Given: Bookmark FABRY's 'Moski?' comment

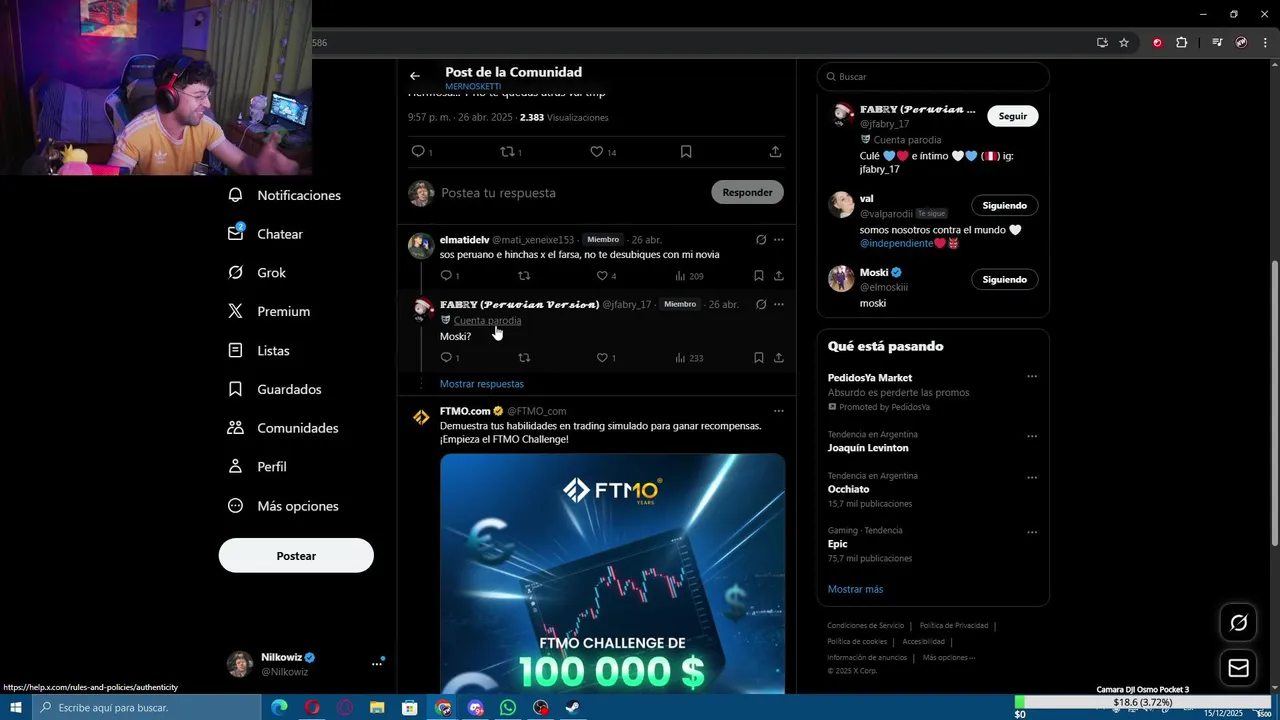Looking at the screenshot, I should (x=759, y=358).
